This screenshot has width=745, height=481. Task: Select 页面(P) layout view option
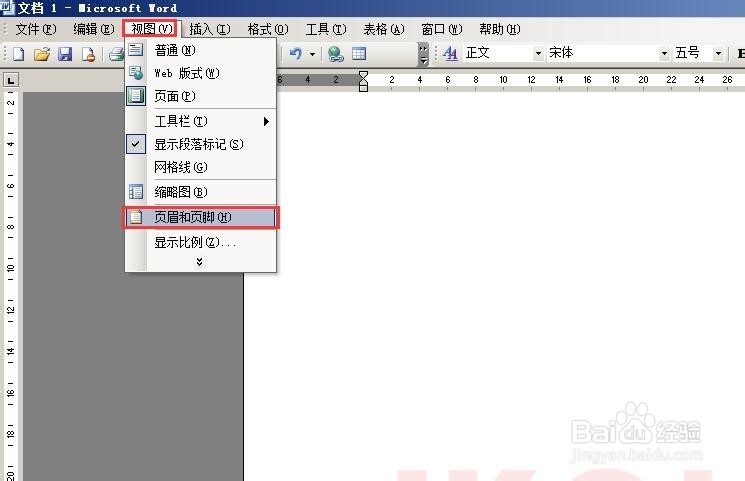point(201,96)
